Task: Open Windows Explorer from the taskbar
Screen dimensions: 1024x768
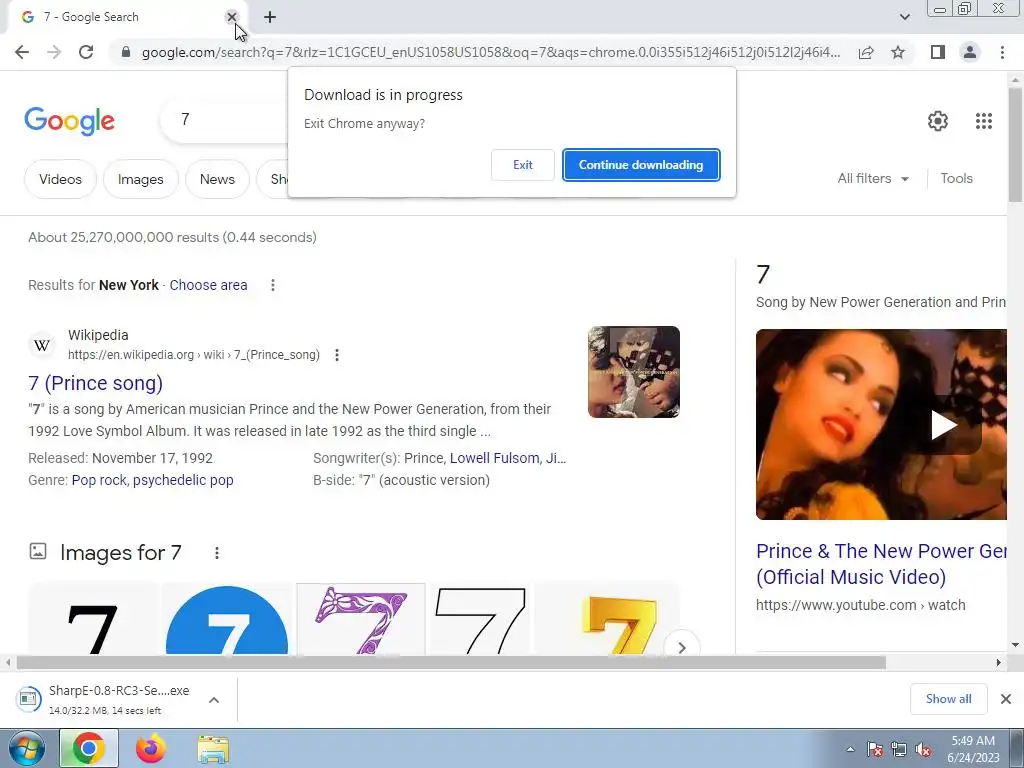Action: coord(213,749)
